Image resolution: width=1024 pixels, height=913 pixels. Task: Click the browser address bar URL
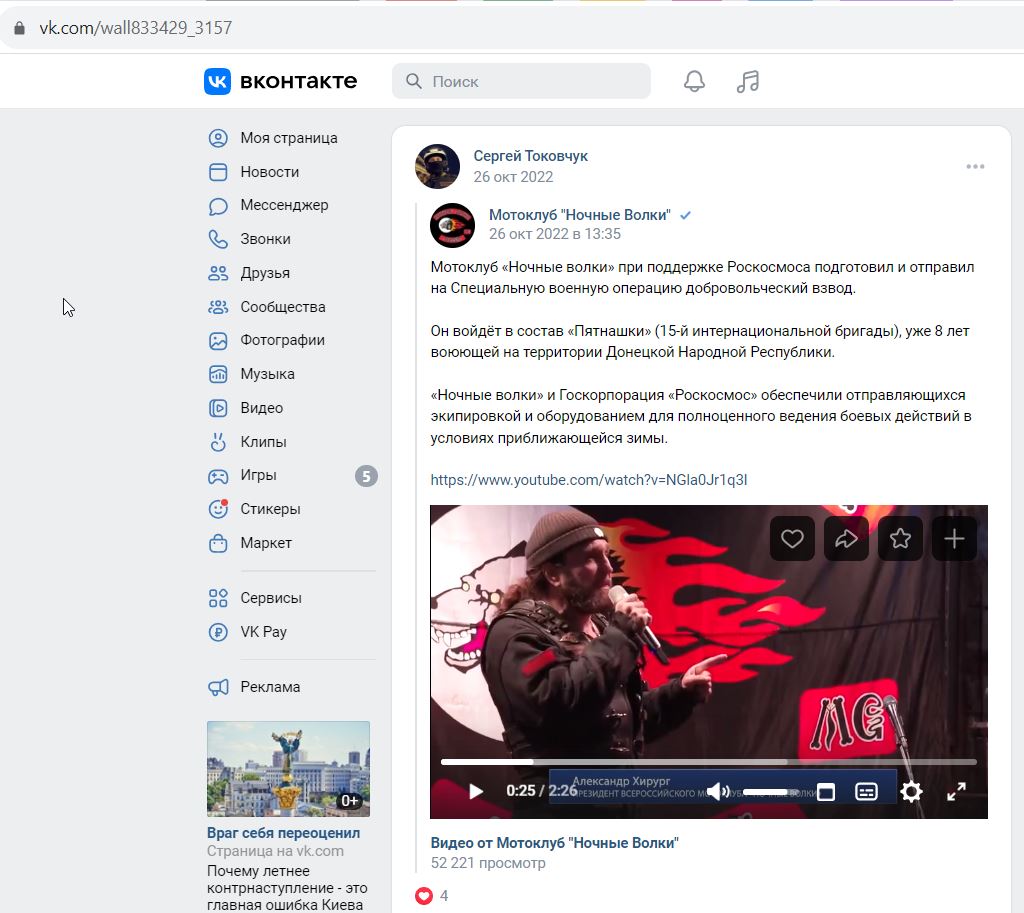coord(136,28)
